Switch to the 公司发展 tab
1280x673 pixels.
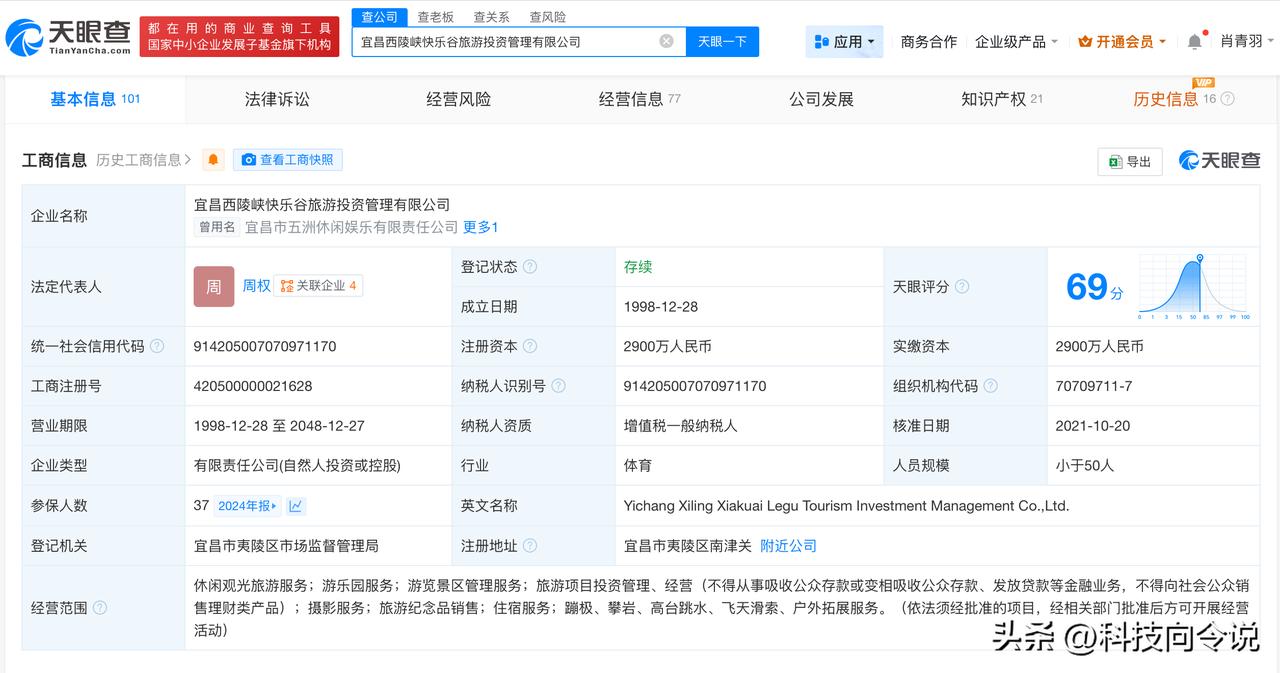[821, 99]
